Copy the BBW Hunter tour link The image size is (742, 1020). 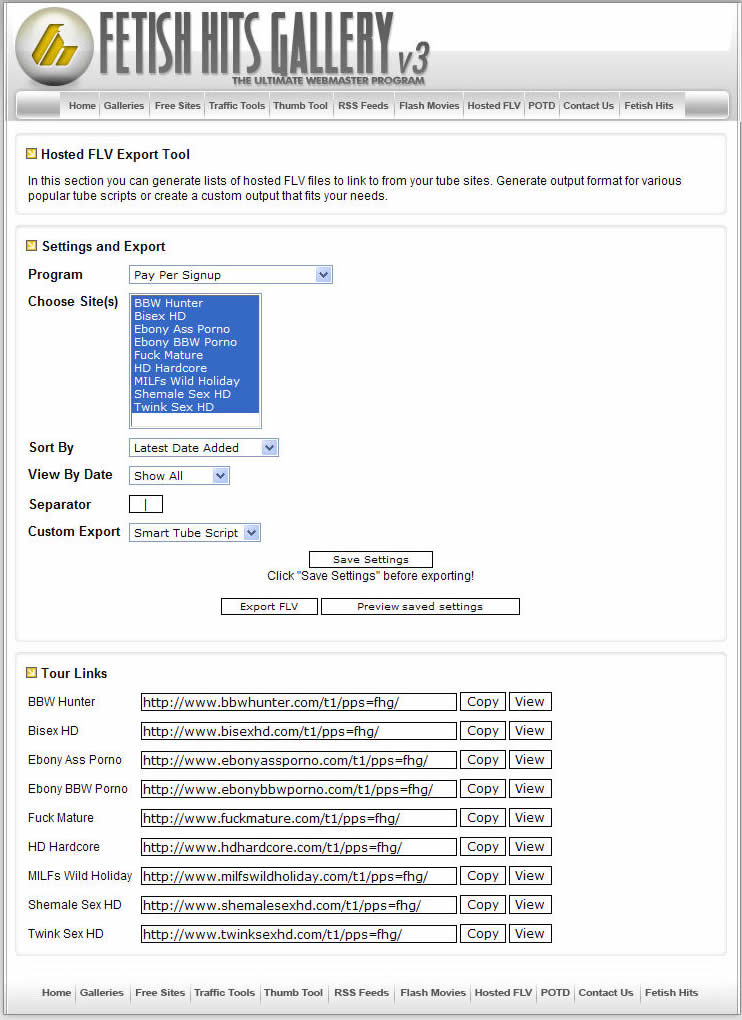(483, 702)
